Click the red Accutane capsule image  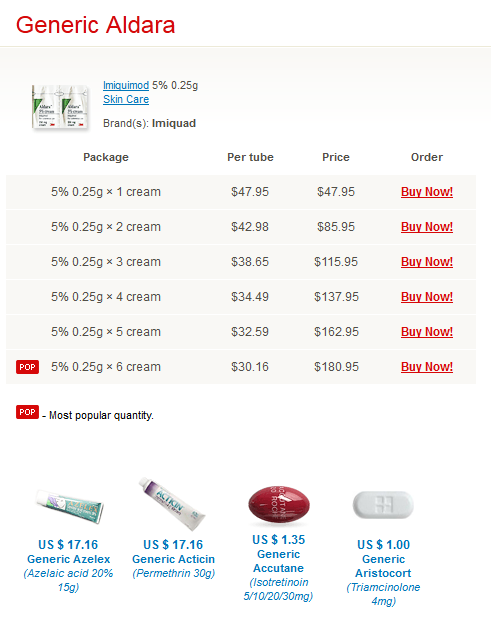(x=279, y=505)
